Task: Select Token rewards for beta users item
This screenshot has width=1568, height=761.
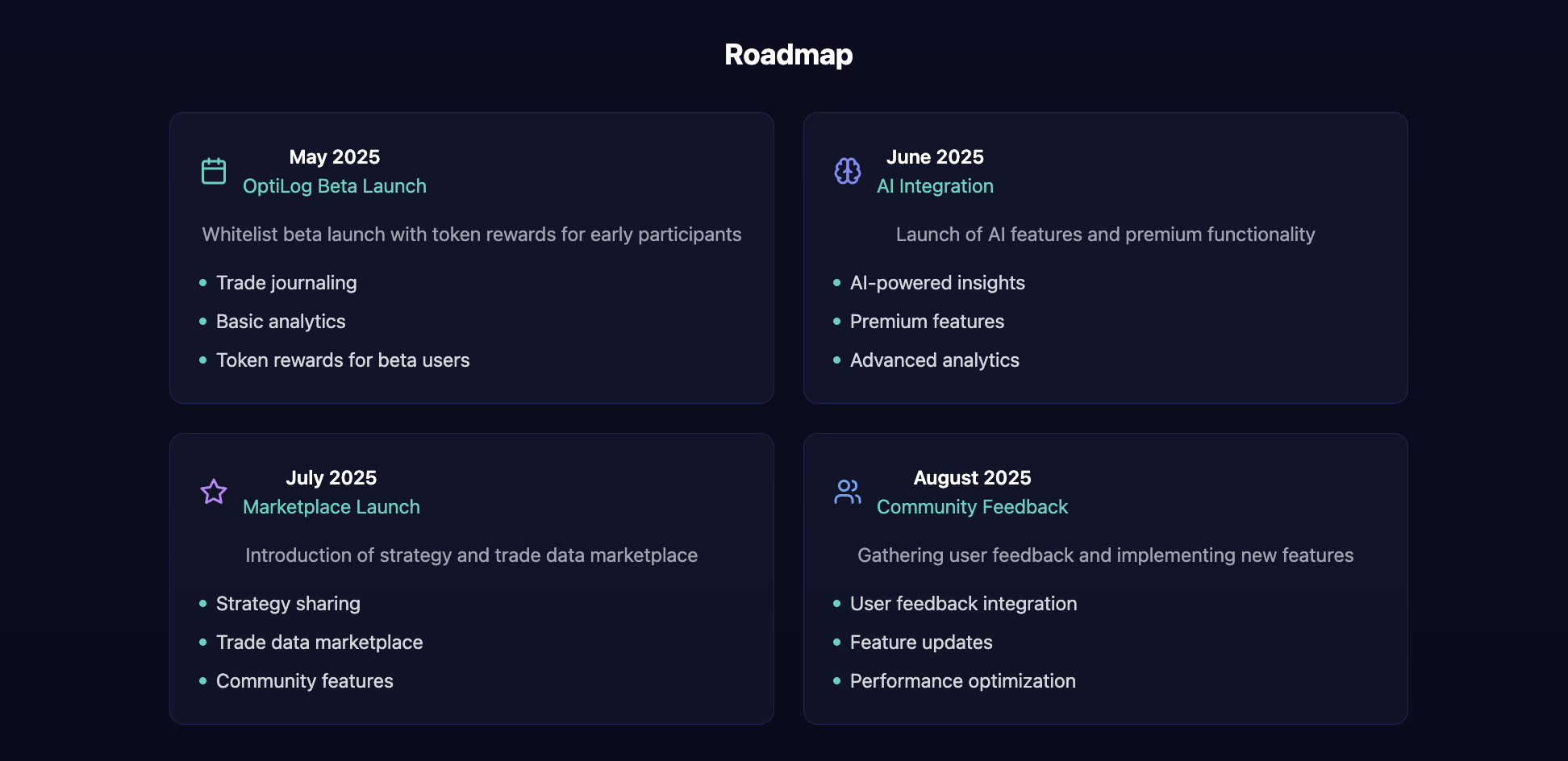Action: coord(343,360)
